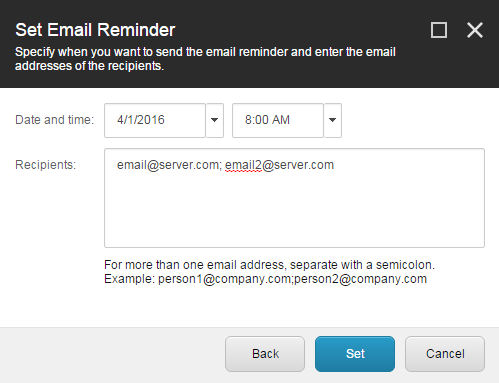Click the 'Set Email Reminder' title text
Screen dimensions: 499x383
(95, 30)
